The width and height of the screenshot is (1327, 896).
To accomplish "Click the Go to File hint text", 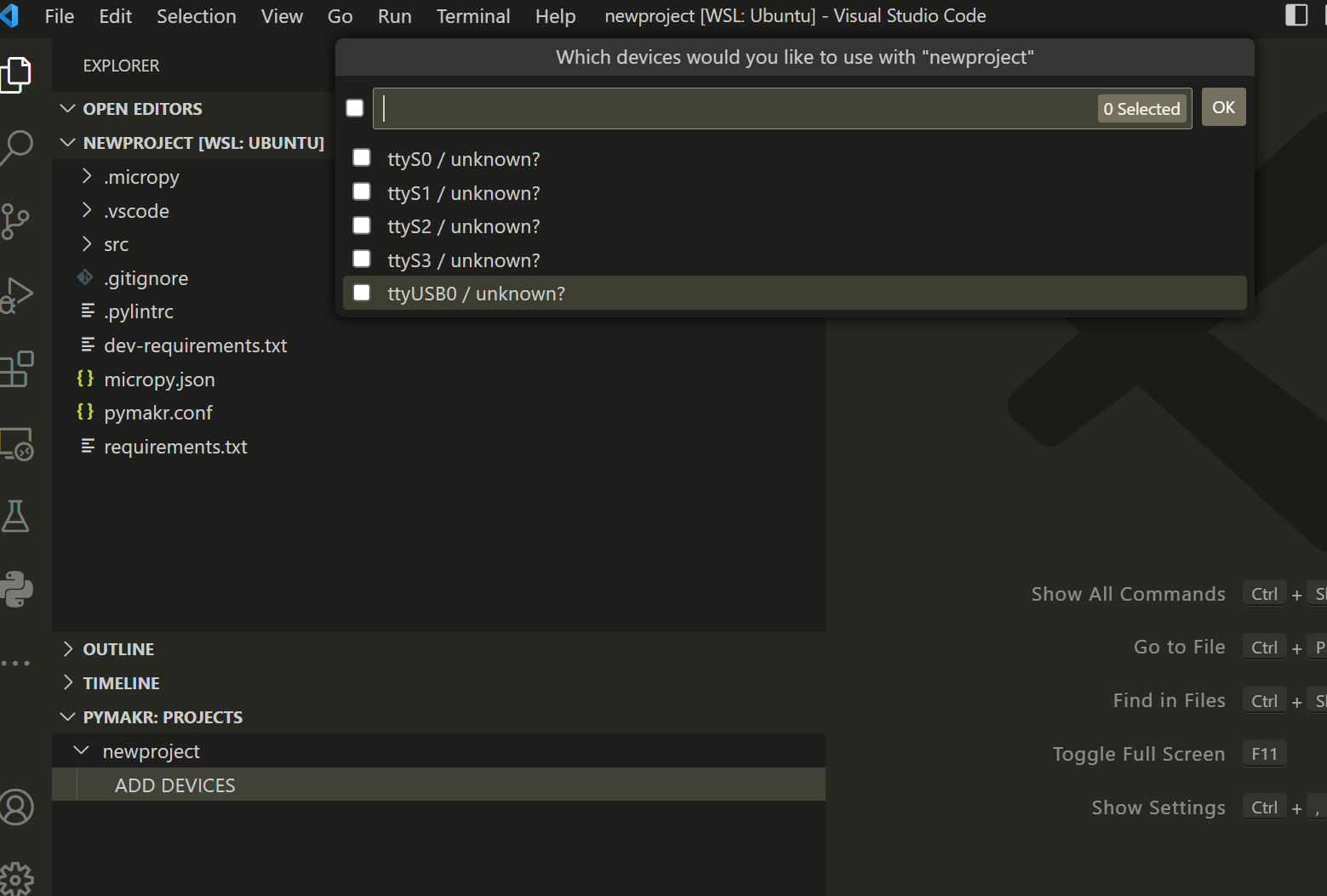I will (1179, 647).
